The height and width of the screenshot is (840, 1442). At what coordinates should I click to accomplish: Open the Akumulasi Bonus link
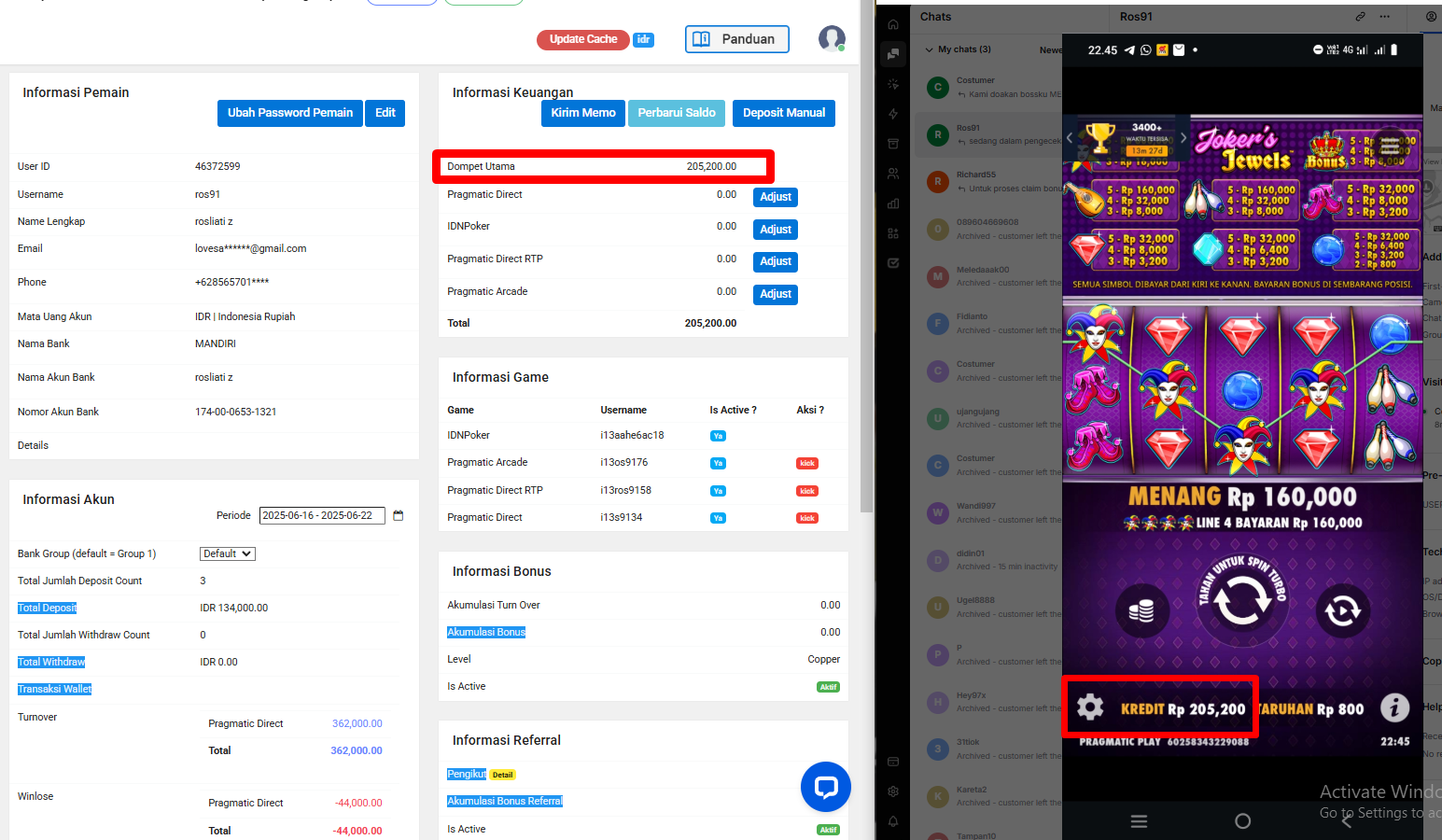[486, 632]
